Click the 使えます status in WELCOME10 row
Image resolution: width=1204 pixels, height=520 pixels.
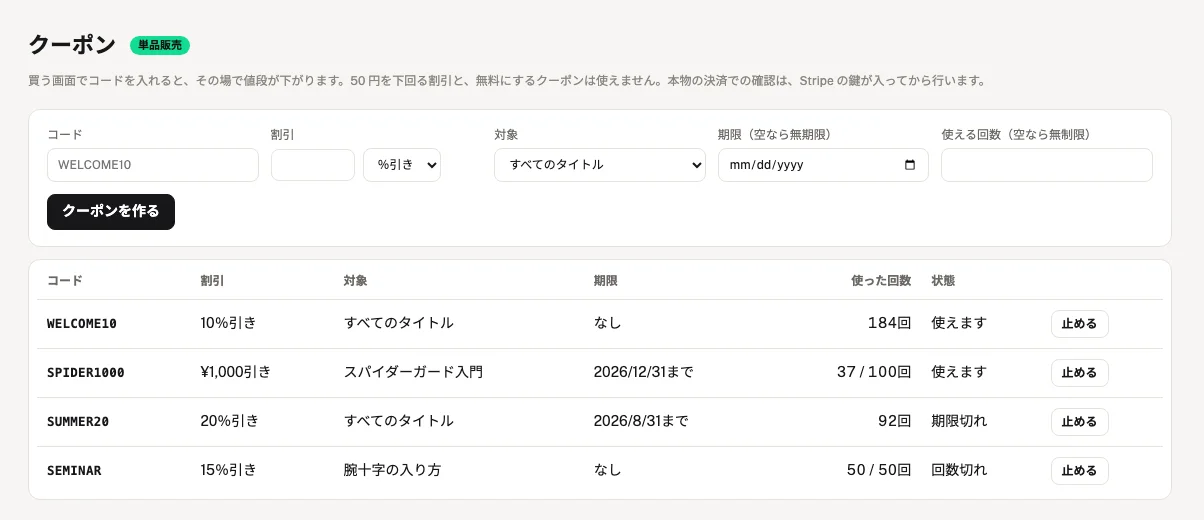959,323
